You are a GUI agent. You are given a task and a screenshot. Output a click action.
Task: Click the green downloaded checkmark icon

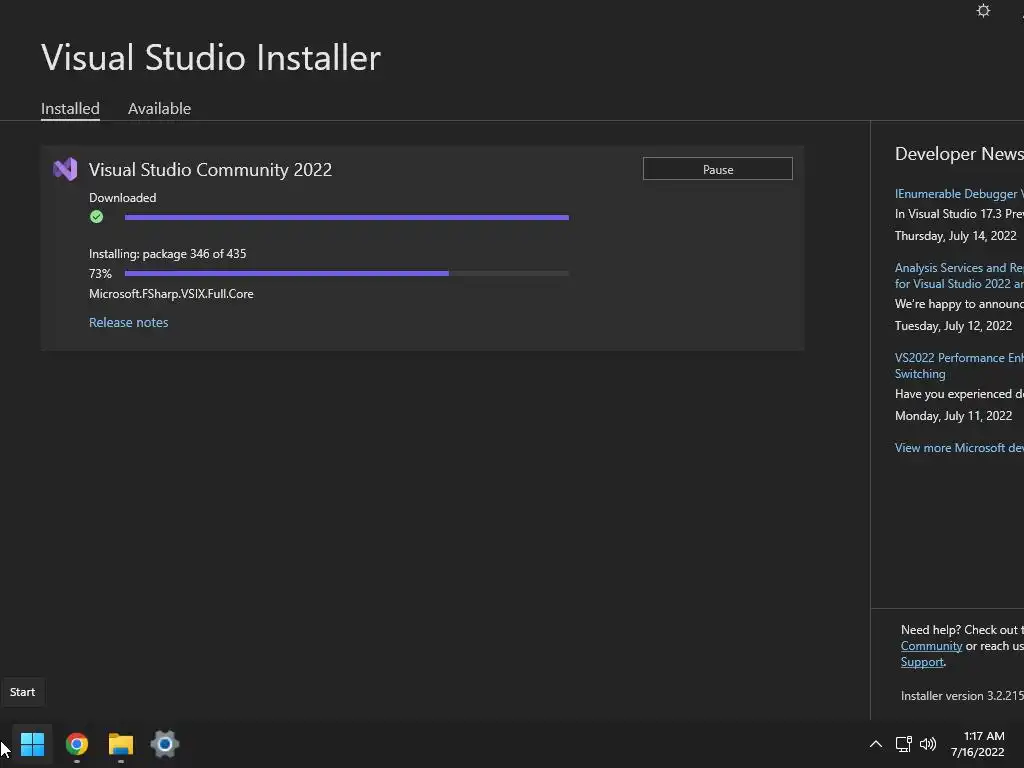[97, 216]
